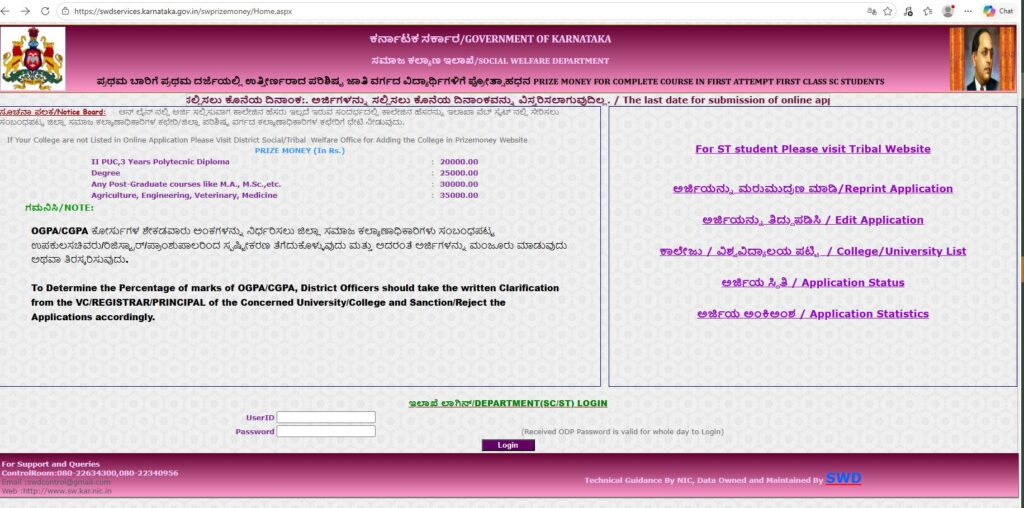Focus the UserID text field
Viewport: 1024px width, 508px height.
point(326,417)
